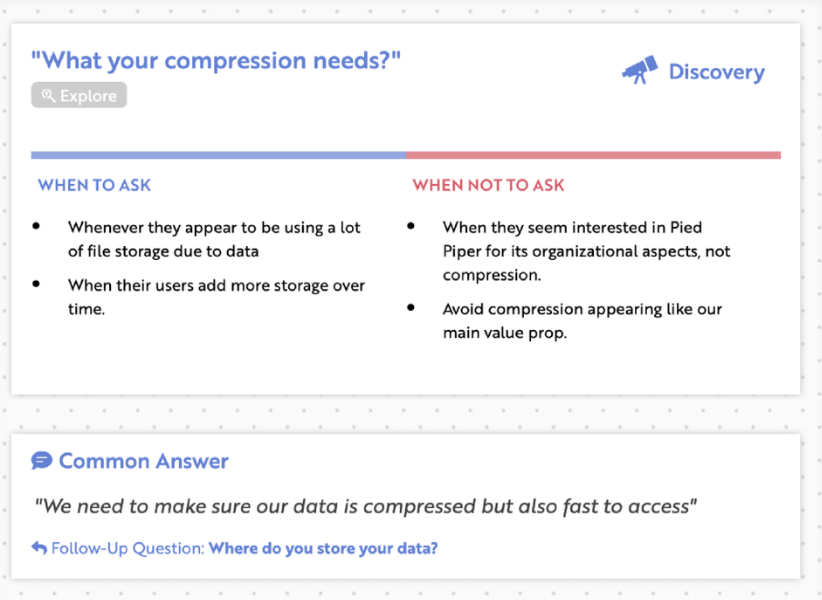Select the Discovery category label

pyautogui.click(x=716, y=72)
